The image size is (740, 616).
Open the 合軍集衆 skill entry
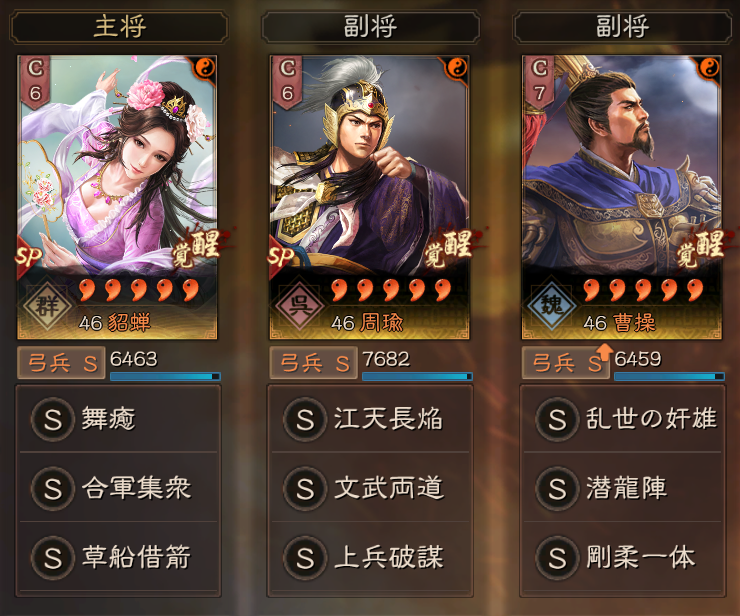coord(118,488)
